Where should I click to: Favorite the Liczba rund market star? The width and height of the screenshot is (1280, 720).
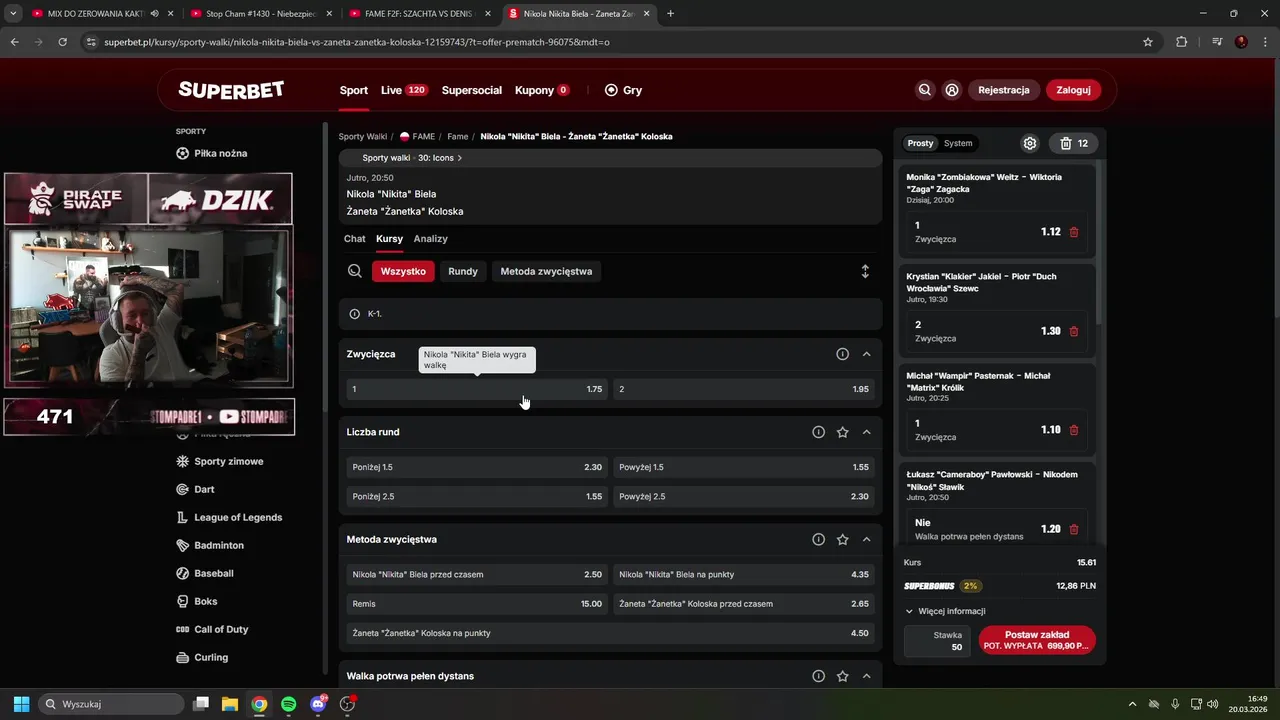(x=842, y=432)
